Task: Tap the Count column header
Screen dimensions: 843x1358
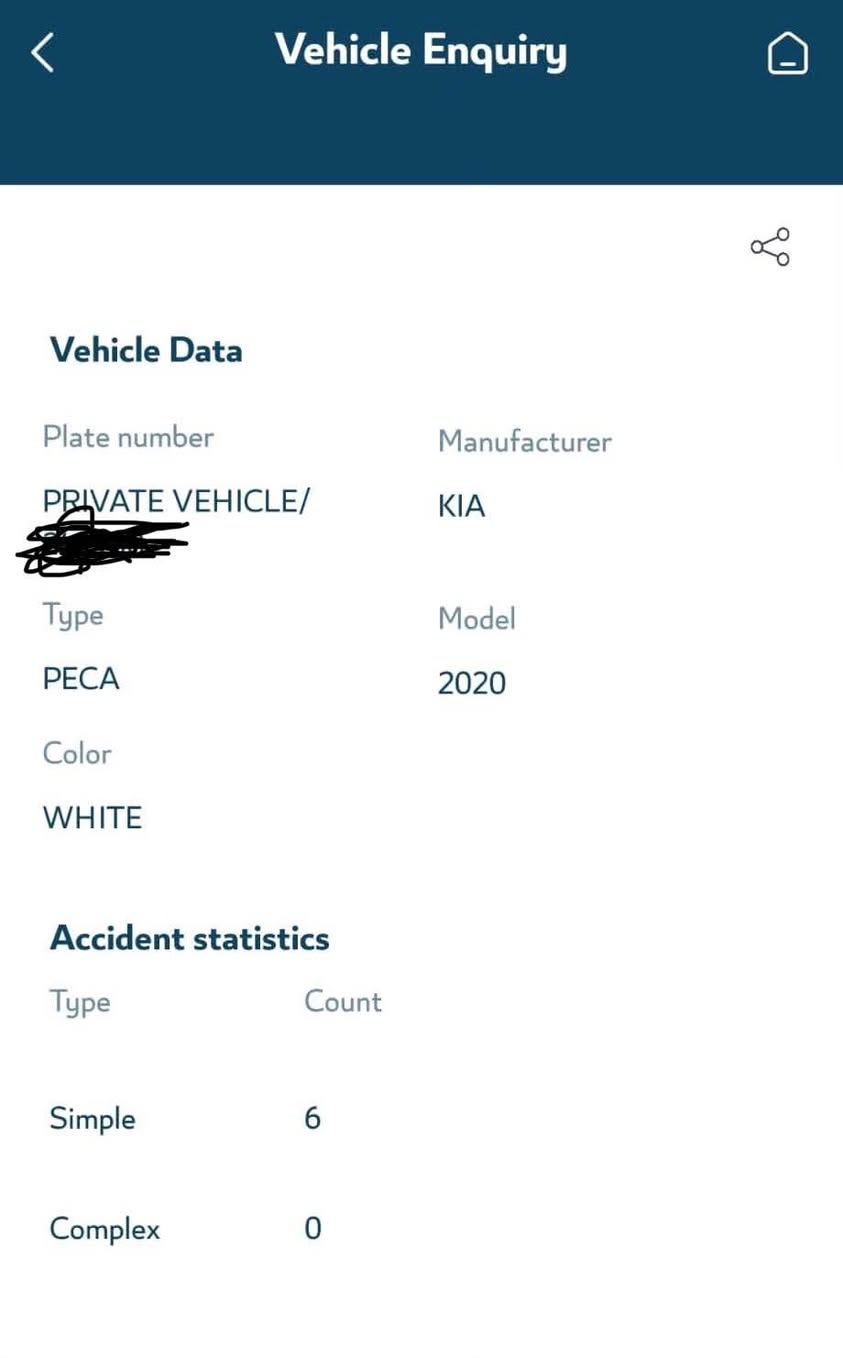Action: [342, 1002]
